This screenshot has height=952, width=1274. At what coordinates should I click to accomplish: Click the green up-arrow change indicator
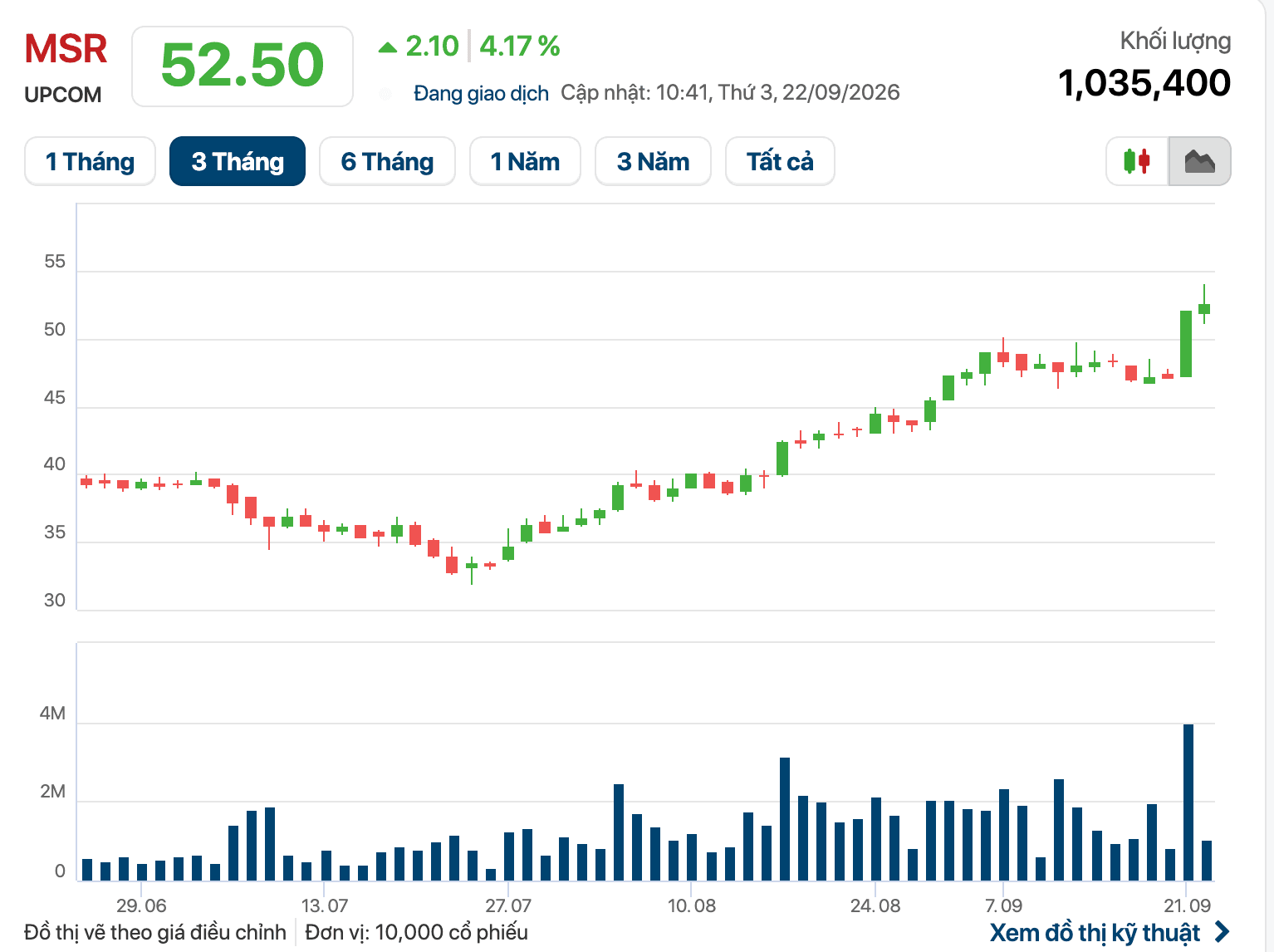click(387, 47)
